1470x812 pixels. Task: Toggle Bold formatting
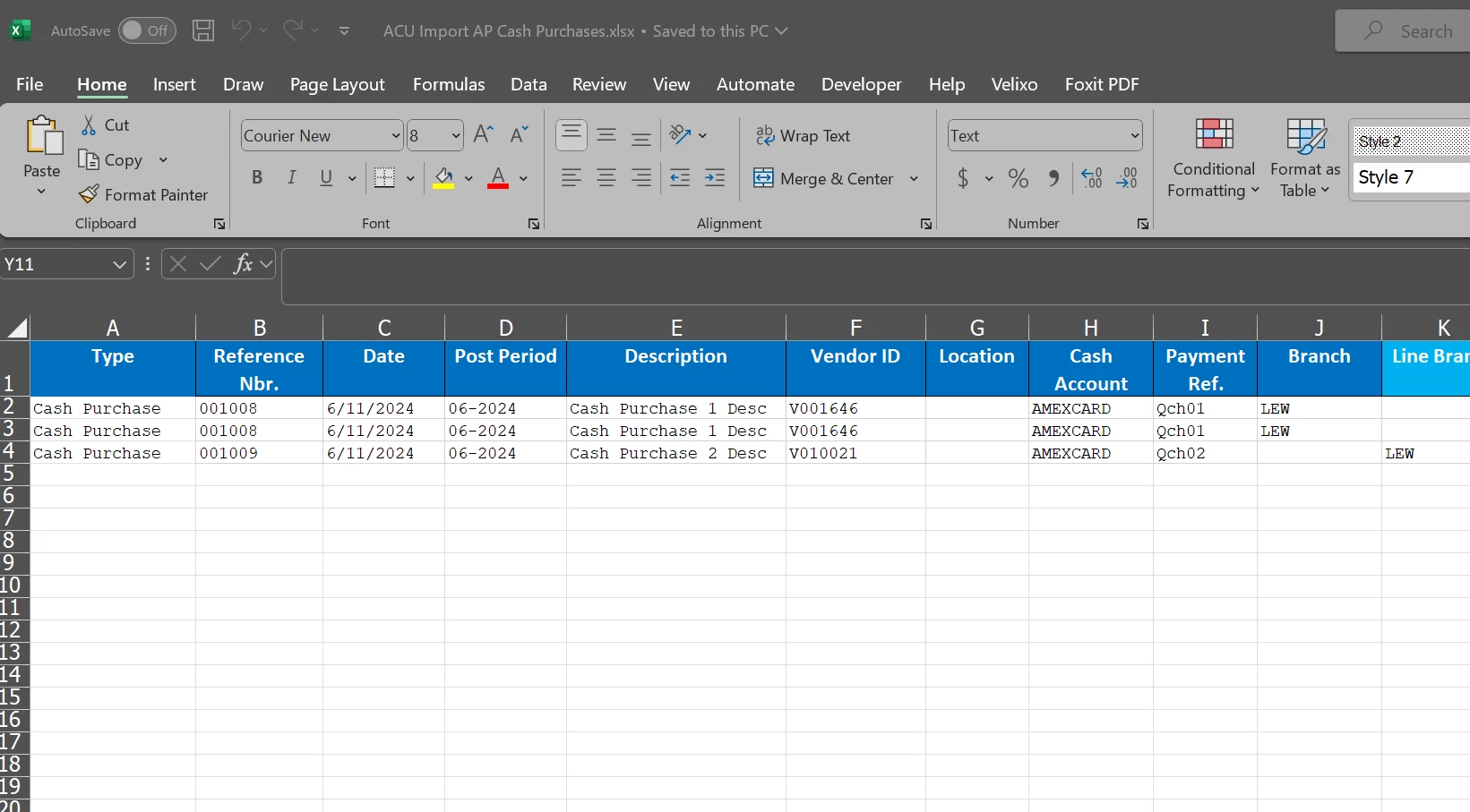click(257, 177)
